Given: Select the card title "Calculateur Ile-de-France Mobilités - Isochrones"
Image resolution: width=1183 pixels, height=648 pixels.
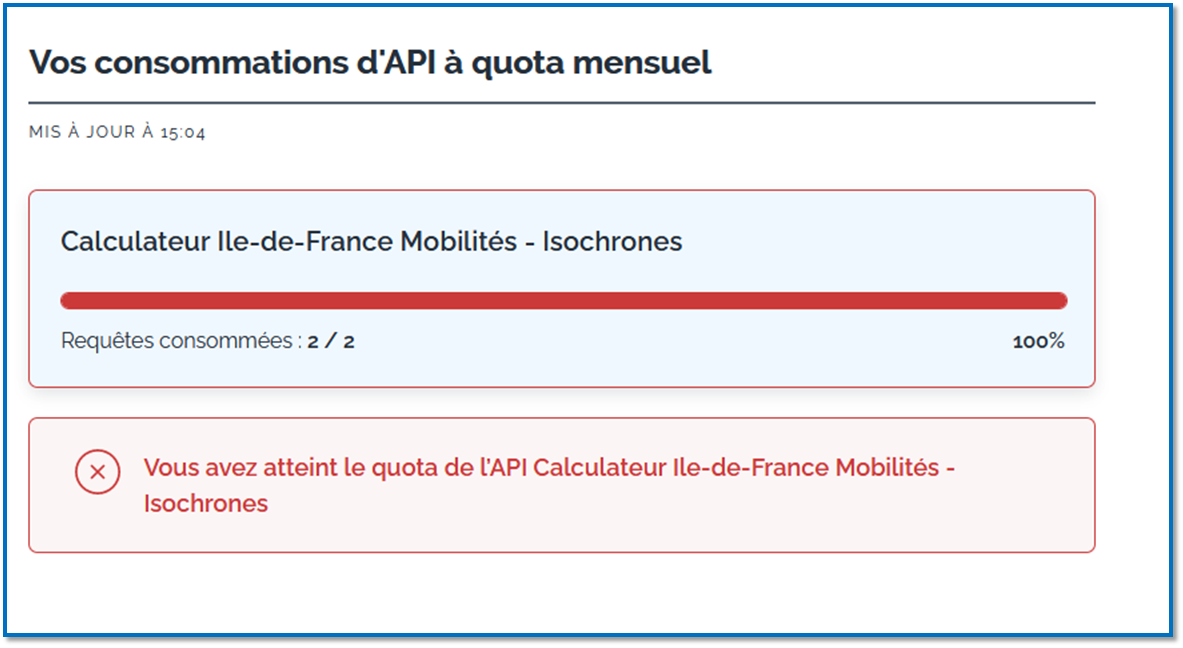Looking at the screenshot, I should (371, 241).
